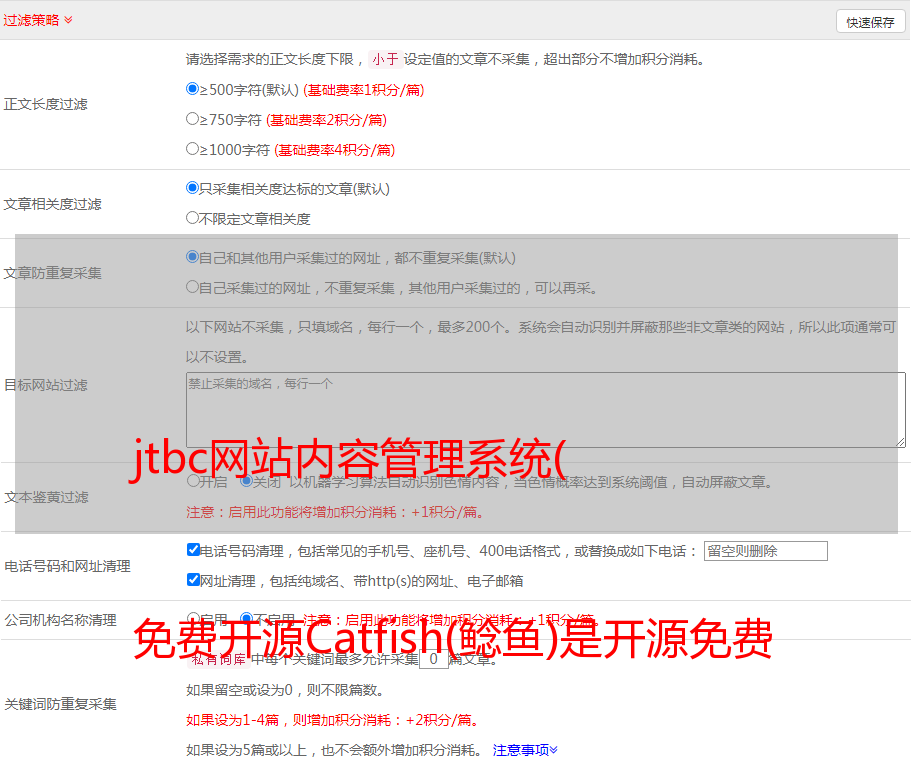Image resolution: width=912 pixels, height=768 pixels.
Task: Click the 关键词防重复采集 row label
Action: click(60, 704)
